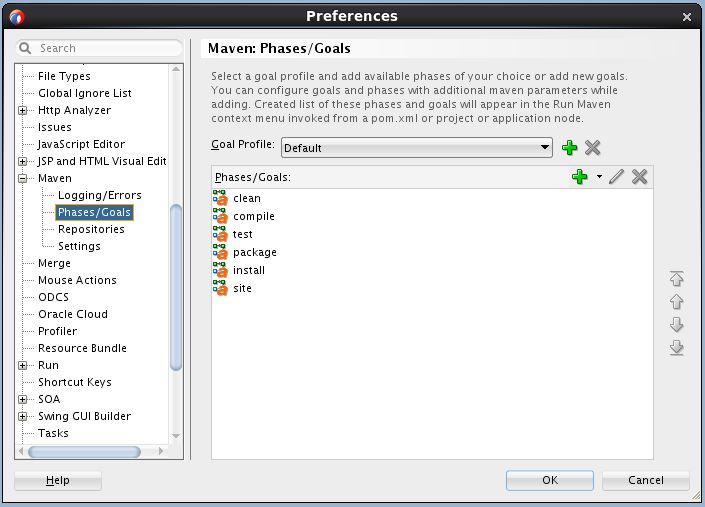The image size is (705, 507).
Task: Move the selected goal down one
Action: tap(677, 325)
